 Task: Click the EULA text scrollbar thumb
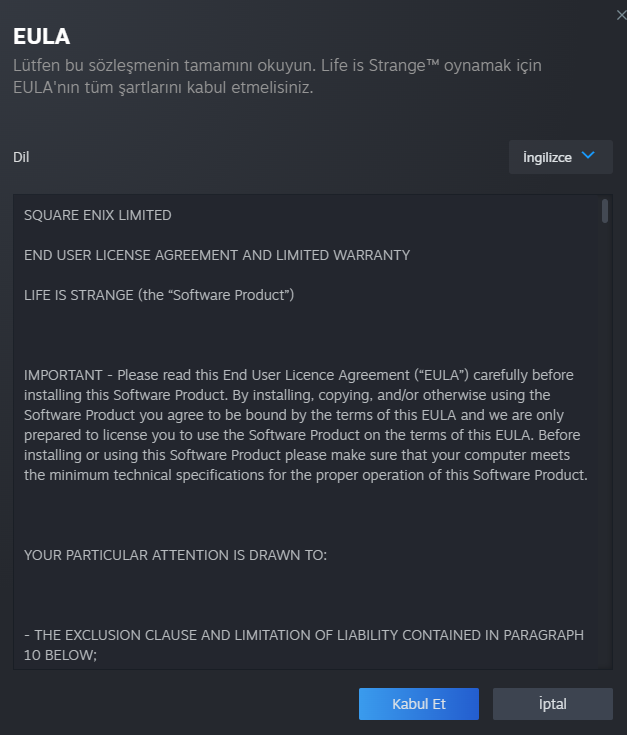point(605,210)
